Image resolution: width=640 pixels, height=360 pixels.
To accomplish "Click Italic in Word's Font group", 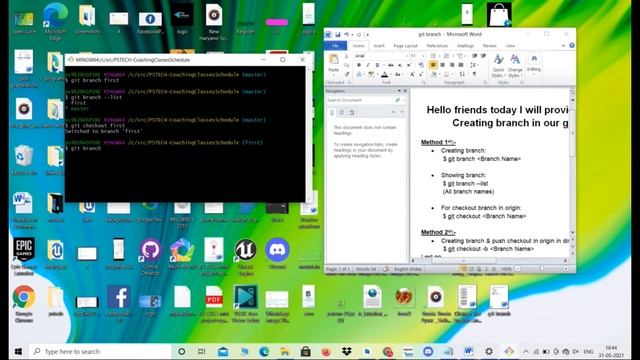I will (x=368, y=65).
